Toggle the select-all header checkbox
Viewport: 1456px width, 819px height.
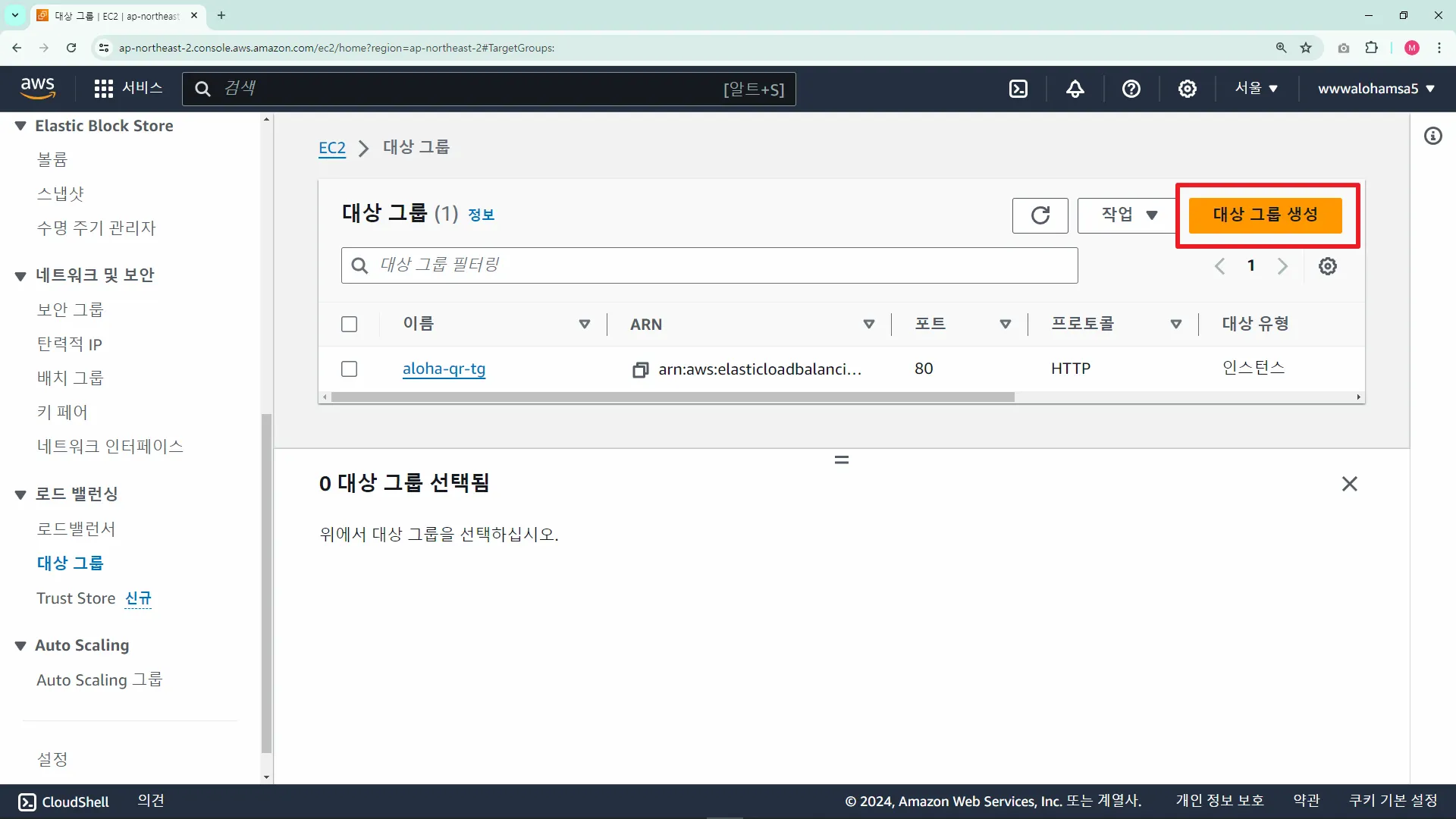(349, 325)
